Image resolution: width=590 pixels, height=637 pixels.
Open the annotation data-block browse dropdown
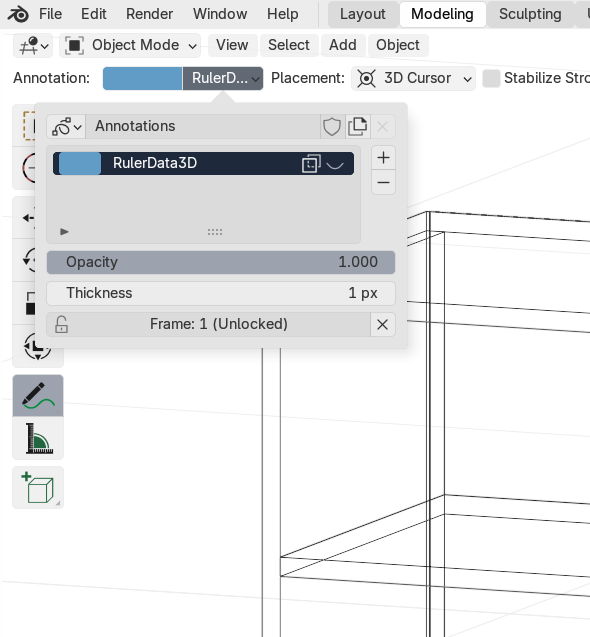[x=66, y=127]
